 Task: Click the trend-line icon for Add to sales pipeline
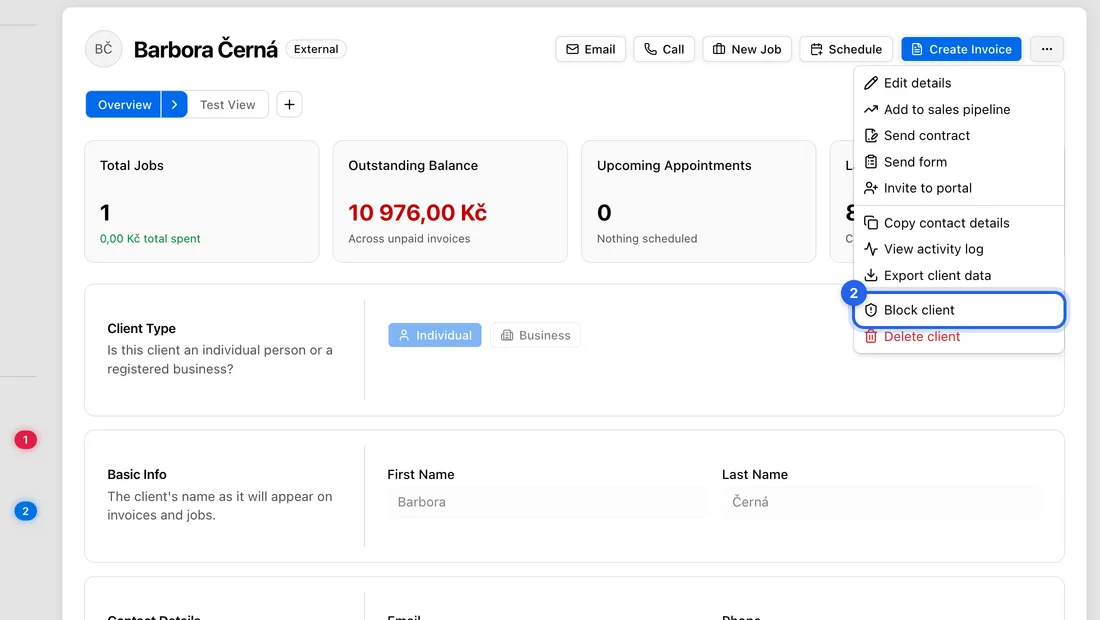(x=871, y=109)
